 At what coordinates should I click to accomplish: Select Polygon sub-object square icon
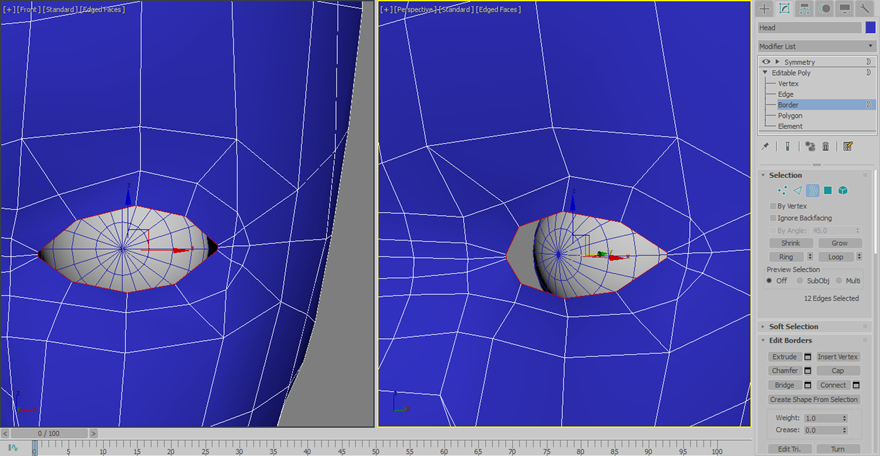(828, 191)
